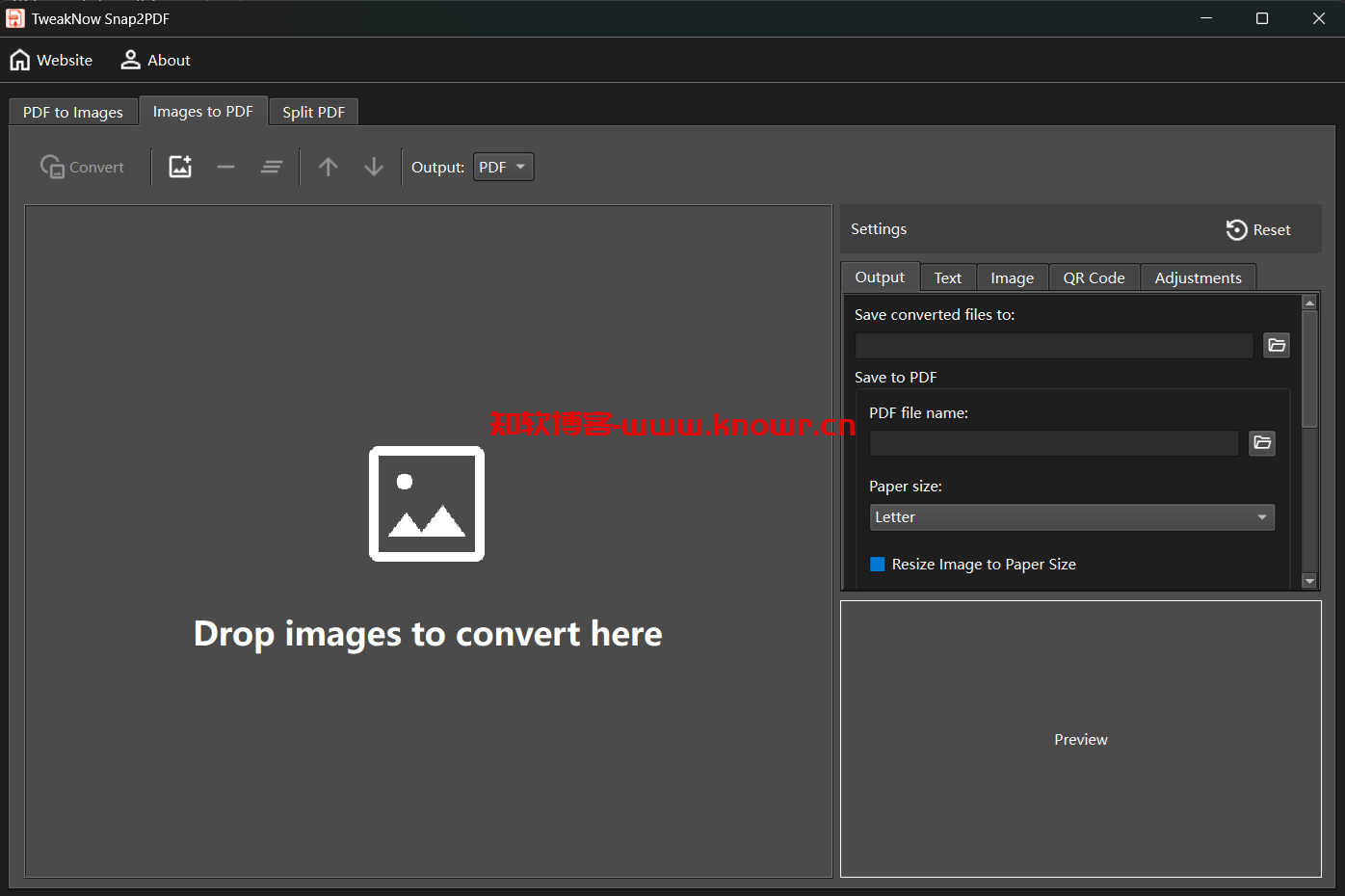Move the image down with the down arrow
The image size is (1345, 896).
tap(374, 167)
